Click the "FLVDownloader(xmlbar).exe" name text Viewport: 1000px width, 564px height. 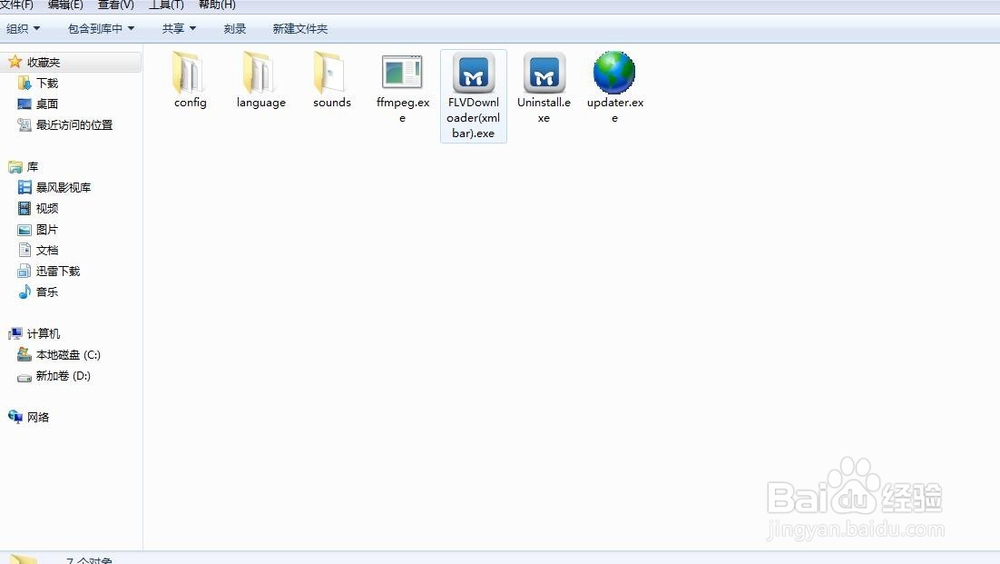[x=473, y=117]
